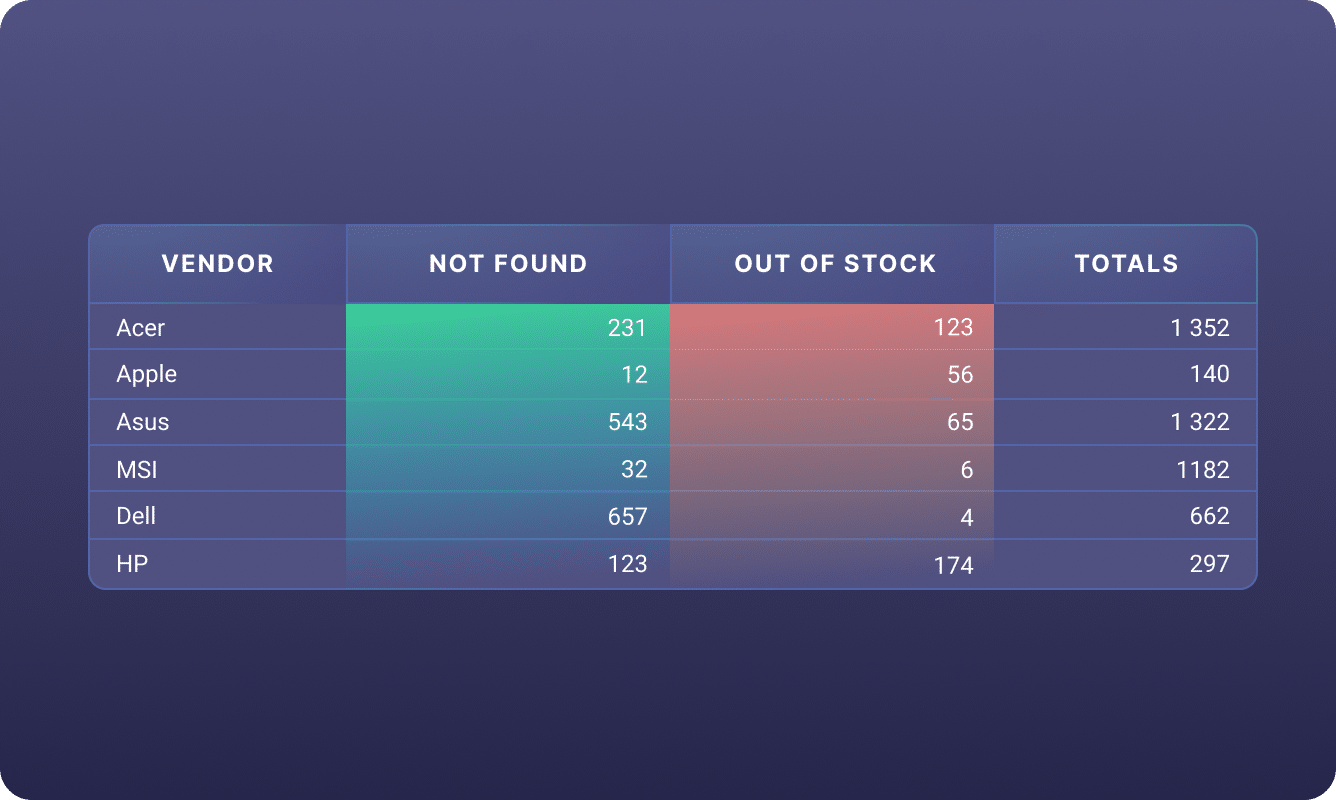Click Acer's Not Found value 231
The image size is (1336, 800).
point(627,328)
